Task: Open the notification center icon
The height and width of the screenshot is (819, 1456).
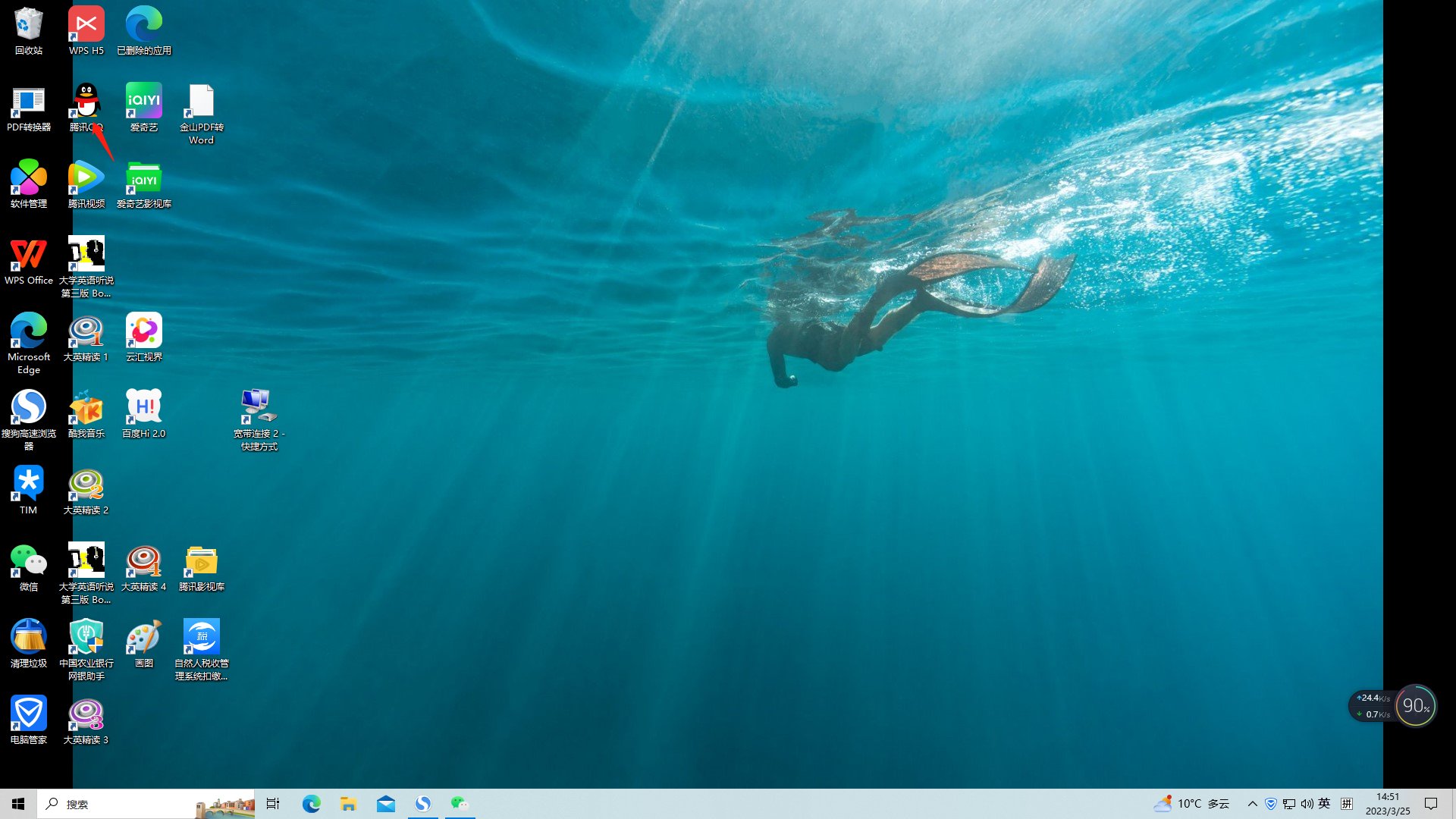Action: pos(1431,804)
